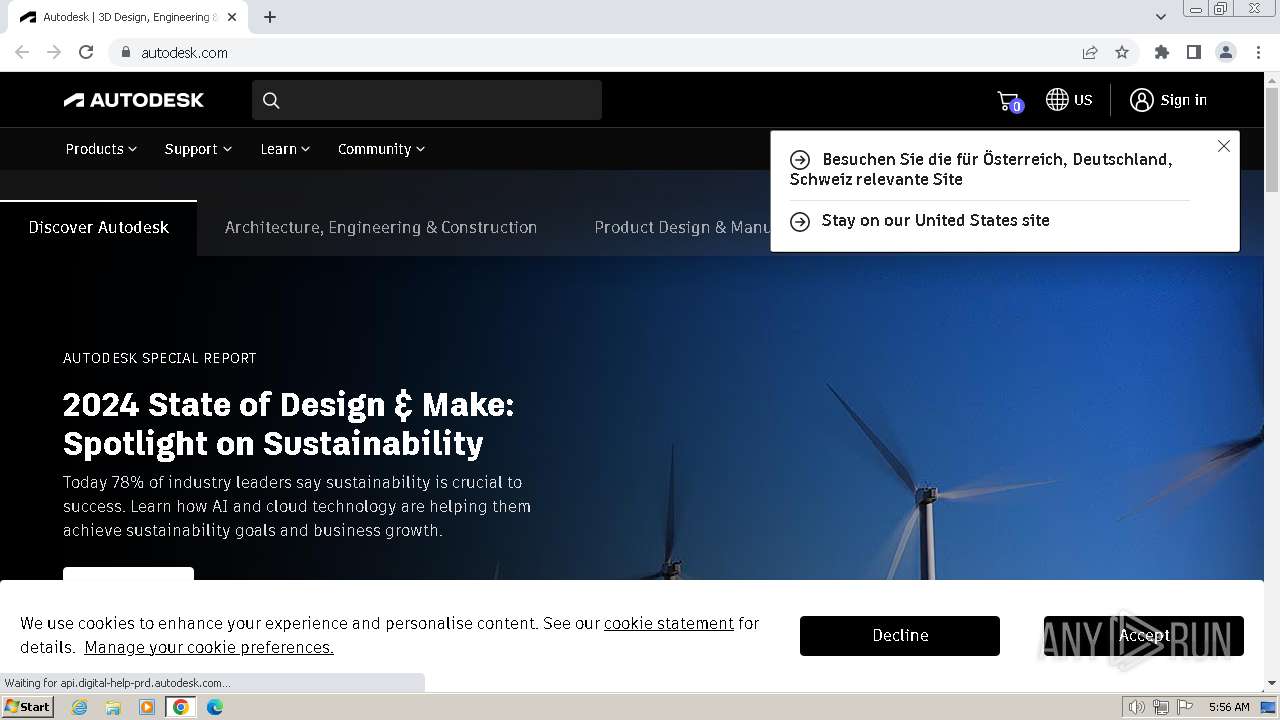
Task: Click the Sign in link
Action: pyautogui.click(x=1183, y=100)
